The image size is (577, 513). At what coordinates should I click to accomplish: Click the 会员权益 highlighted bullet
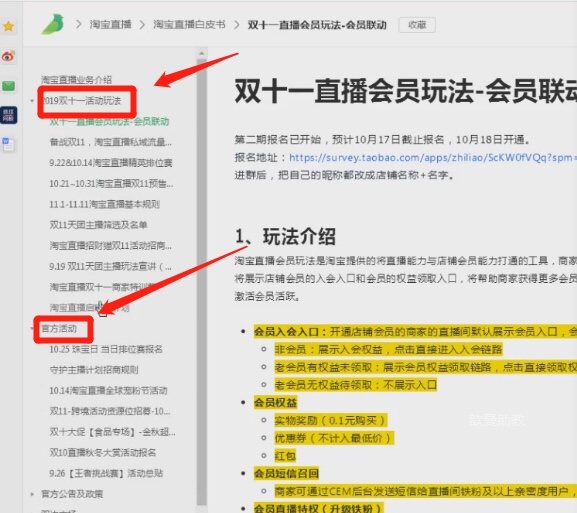pos(275,402)
